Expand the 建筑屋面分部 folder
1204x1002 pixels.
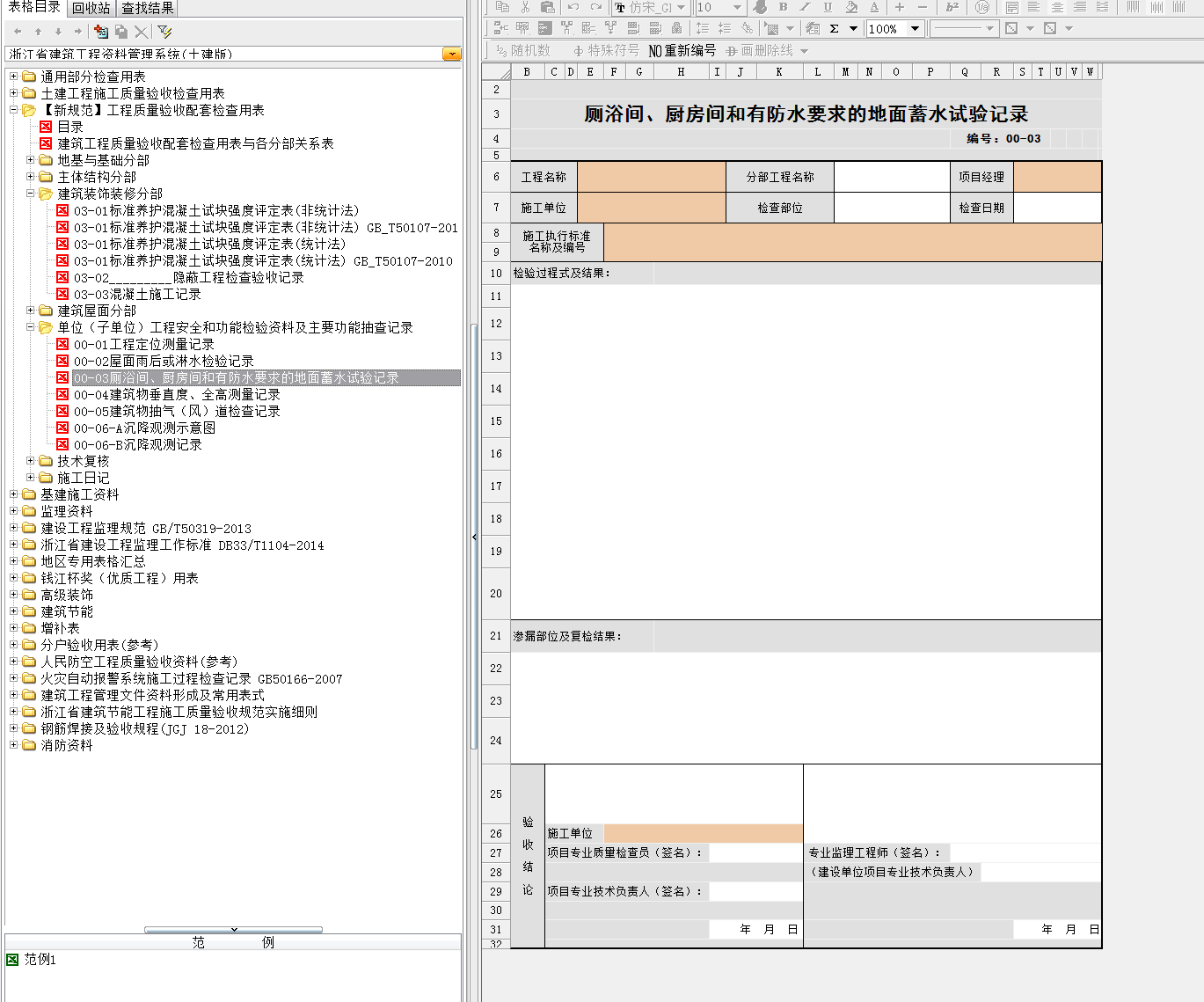(x=30, y=311)
